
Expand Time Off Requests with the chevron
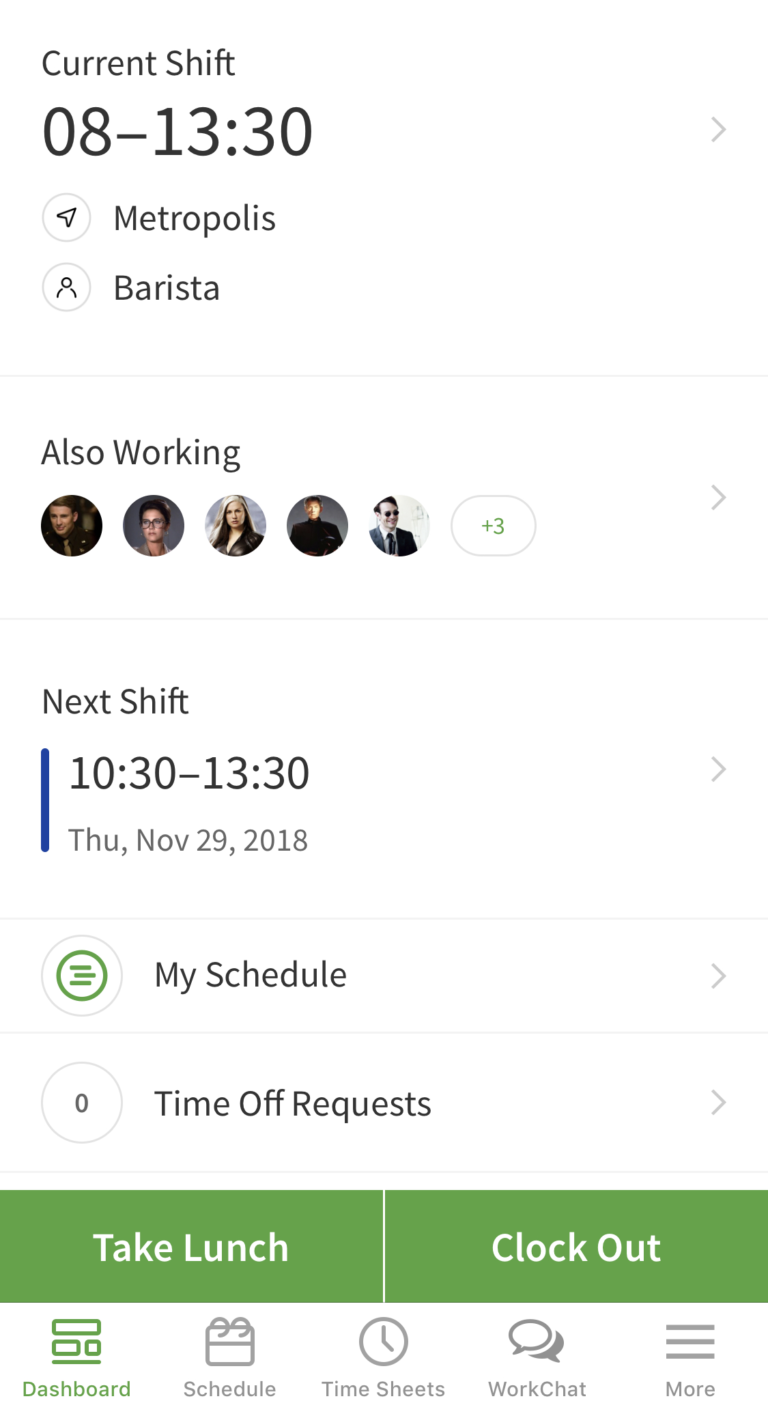click(x=719, y=1102)
